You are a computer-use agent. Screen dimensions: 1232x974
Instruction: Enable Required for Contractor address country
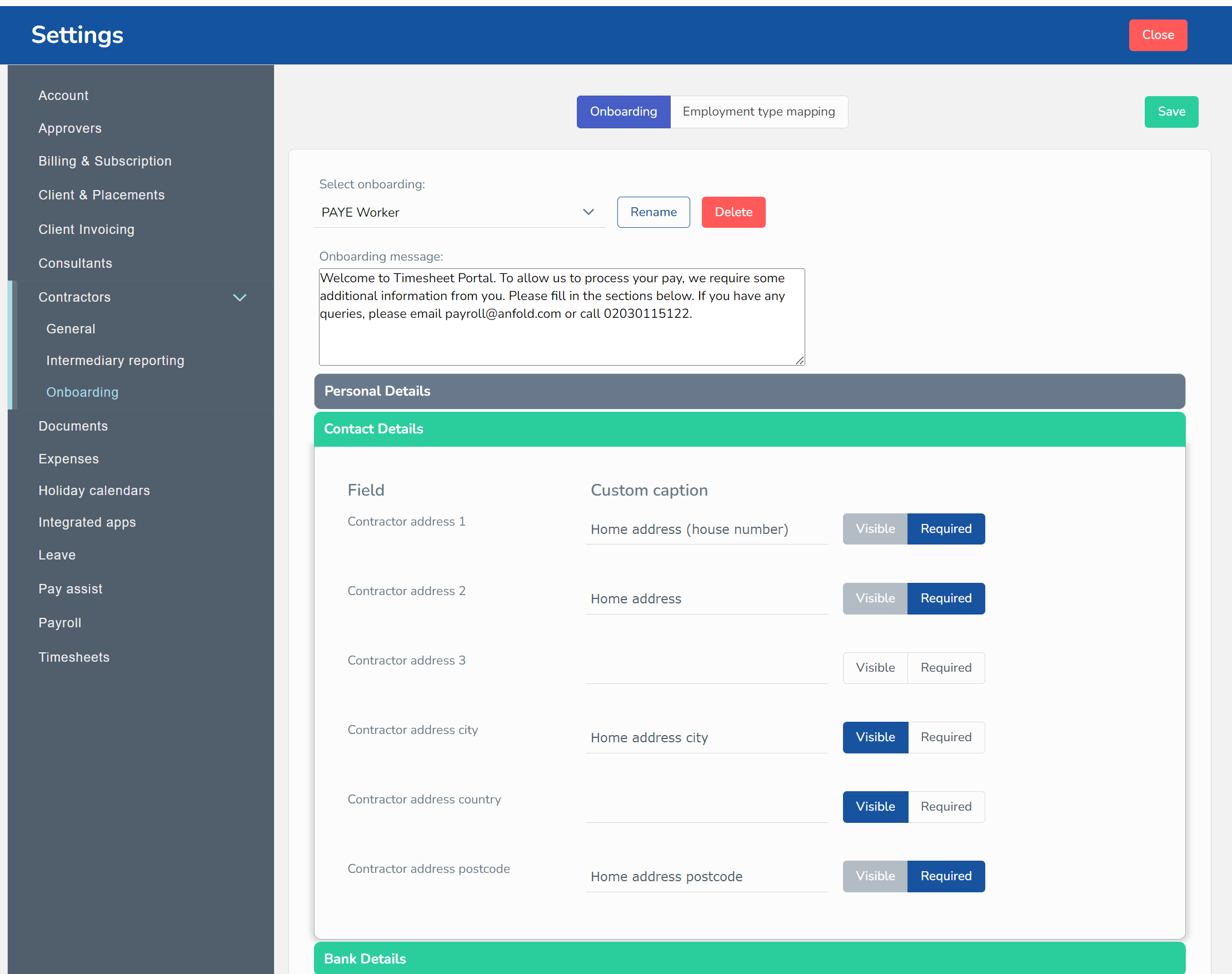[x=946, y=807]
